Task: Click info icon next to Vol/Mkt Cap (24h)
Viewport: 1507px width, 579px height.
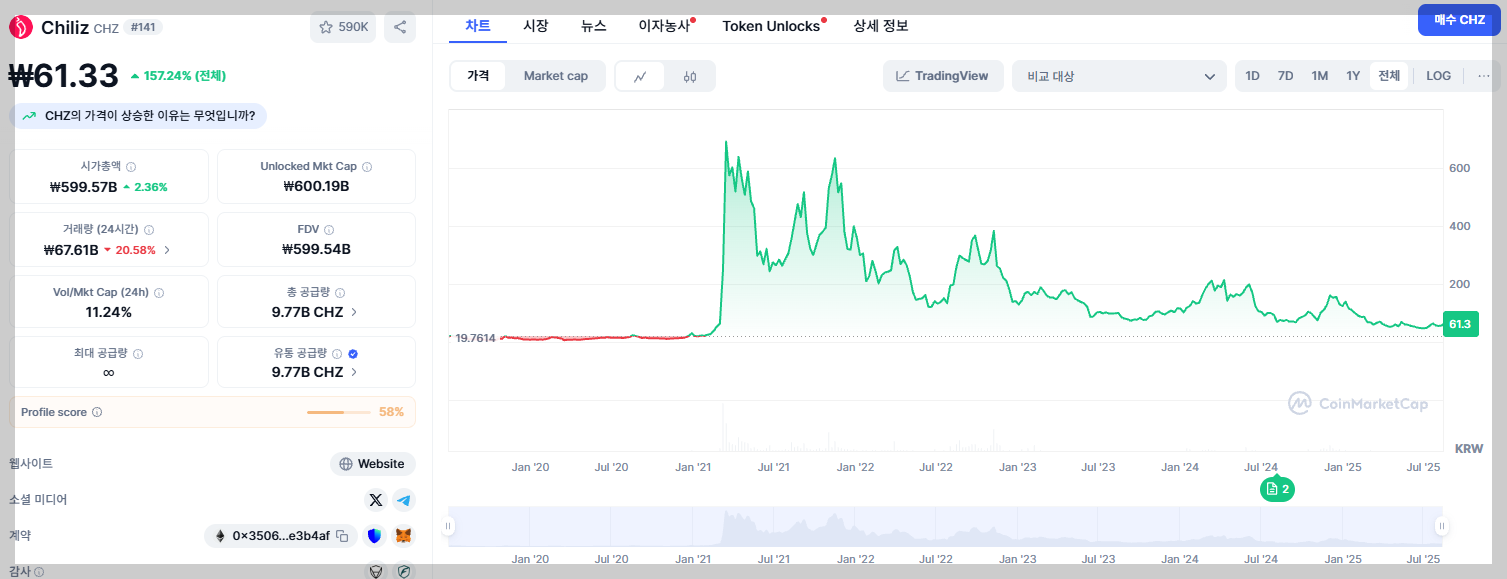Action: [159, 293]
